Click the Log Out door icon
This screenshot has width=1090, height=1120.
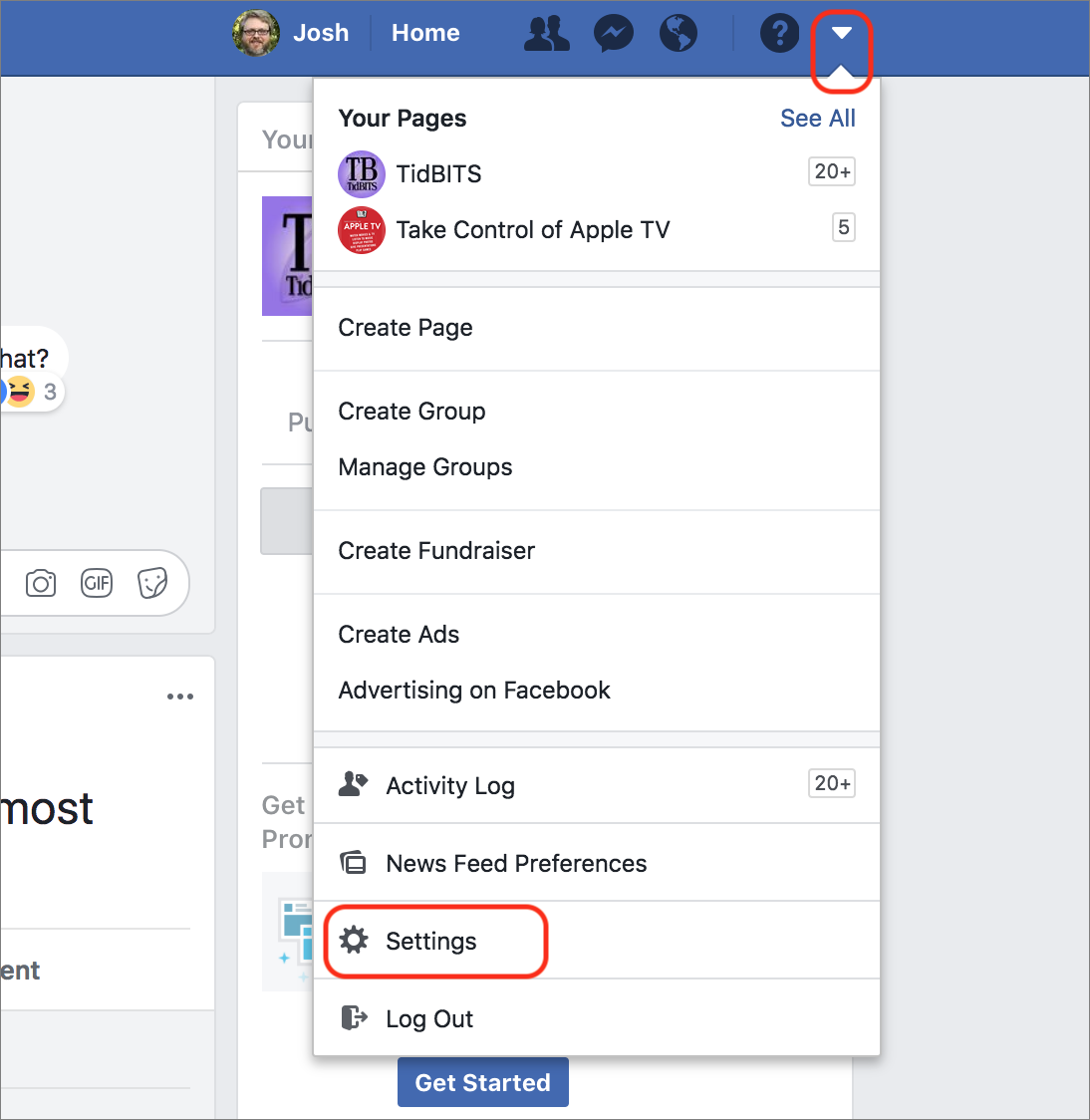[354, 1017]
